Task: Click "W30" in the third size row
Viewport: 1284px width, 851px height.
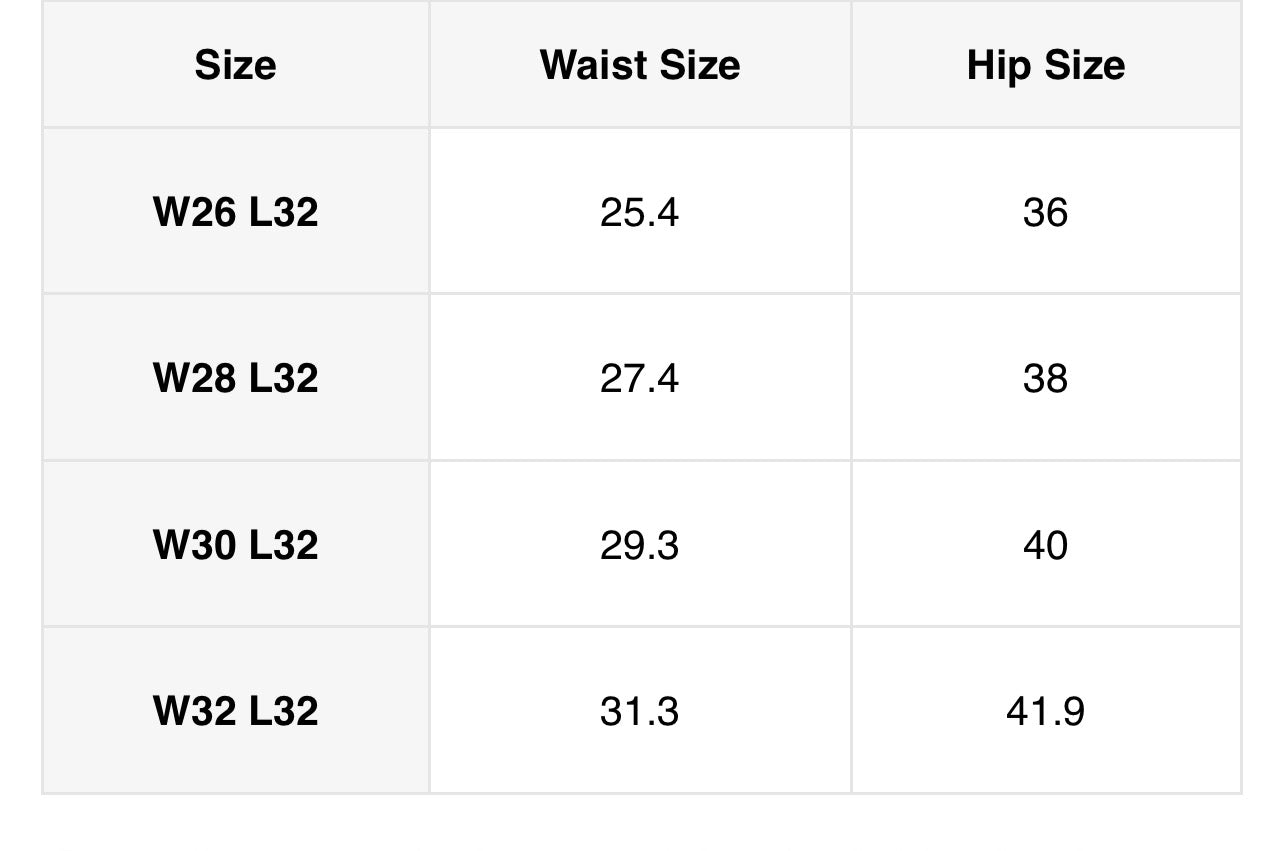Action: point(194,545)
